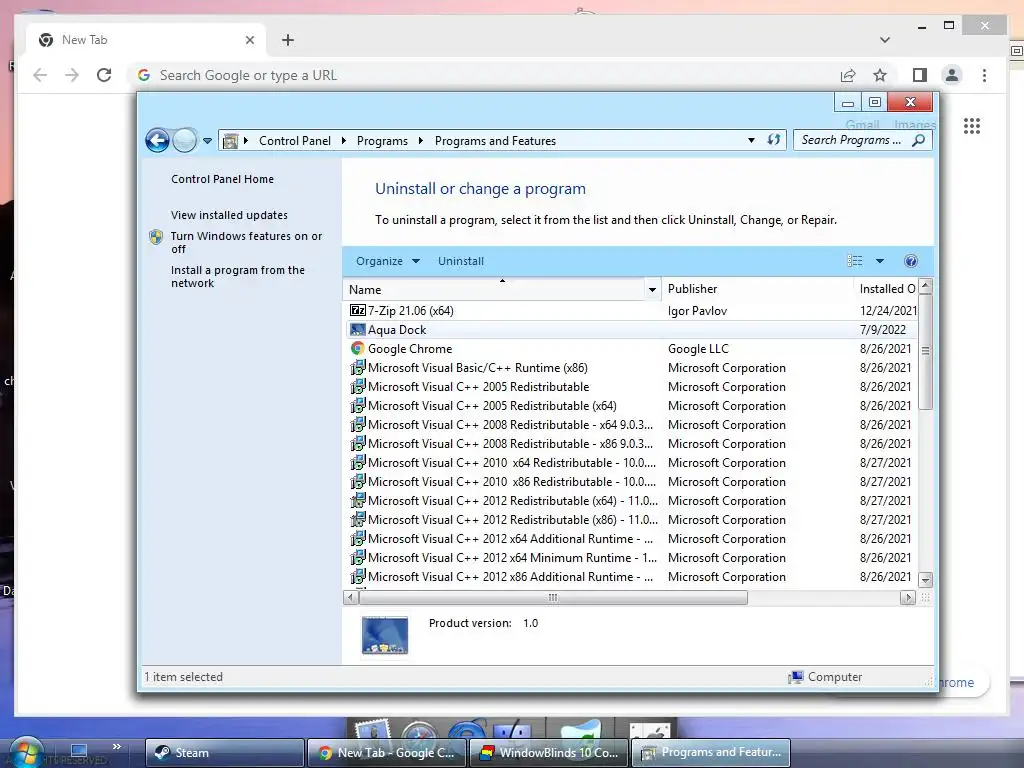The image size is (1024, 768).
Task: Click the Computer icon in status bar
Action: click(x=795, y=677)
